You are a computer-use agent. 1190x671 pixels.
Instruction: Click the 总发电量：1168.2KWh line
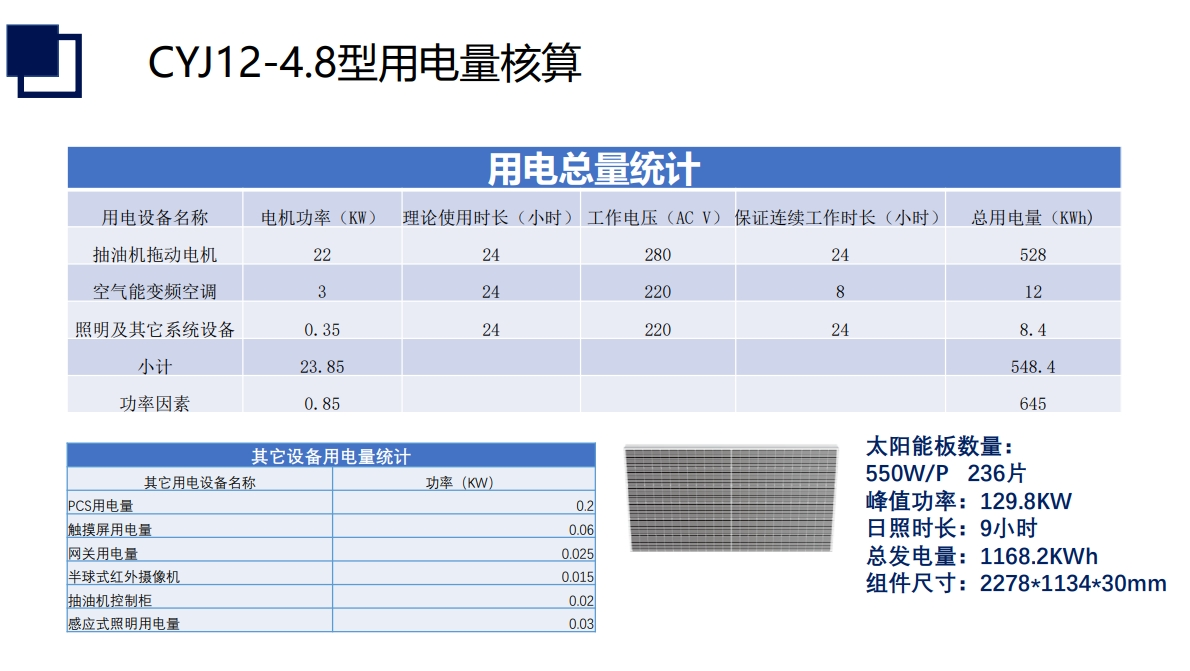point(982,556)
